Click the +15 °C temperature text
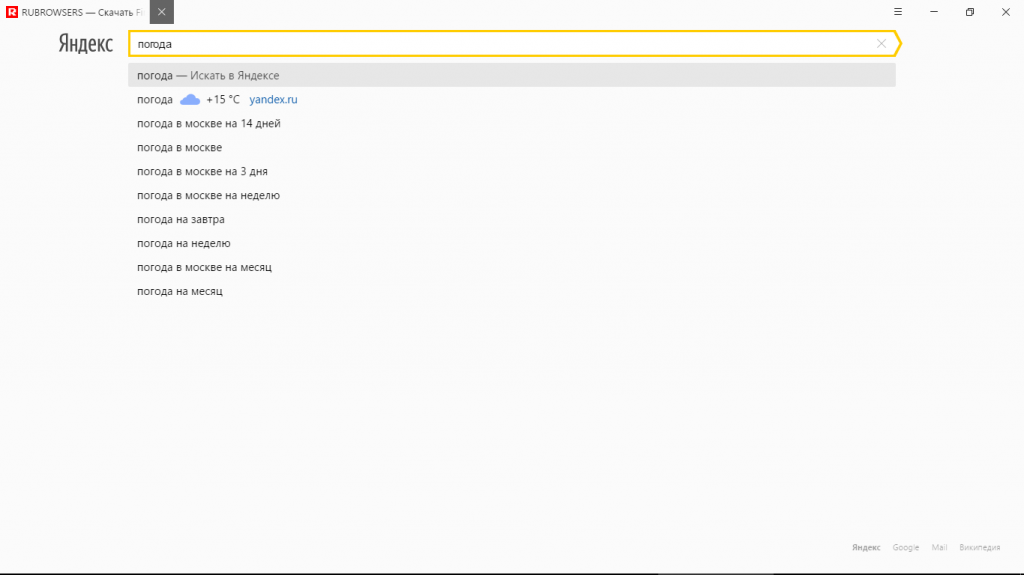The image size is (1024, 575). click(x=223, y=99)
